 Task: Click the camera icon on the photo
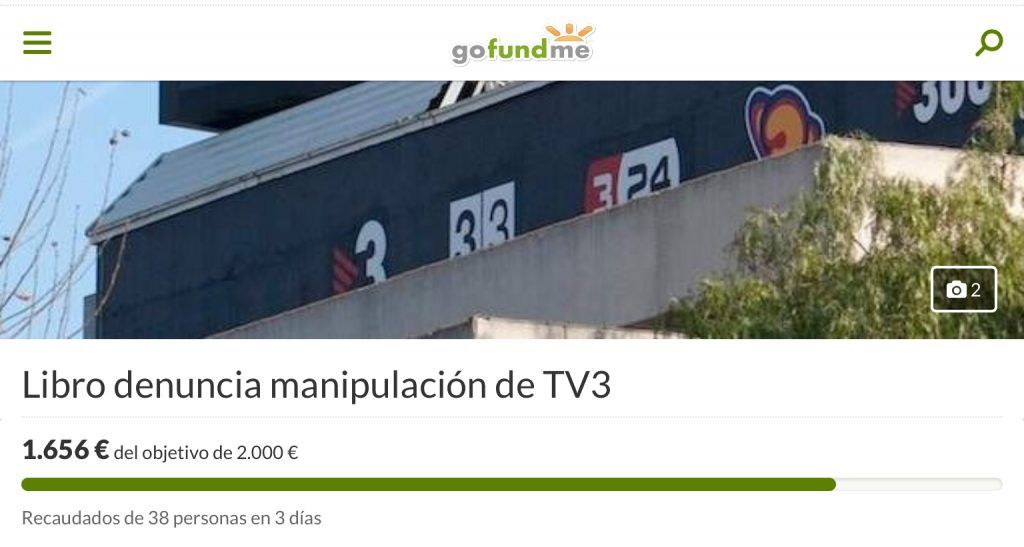(956, 289)
